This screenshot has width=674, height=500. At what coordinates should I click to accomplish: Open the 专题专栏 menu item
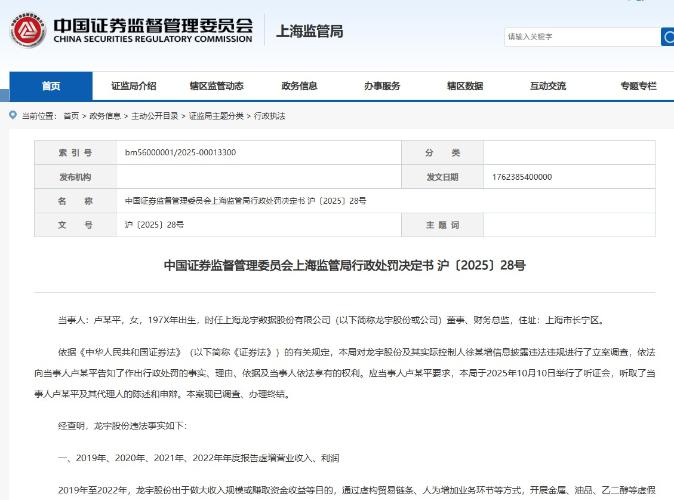[638, 86]
